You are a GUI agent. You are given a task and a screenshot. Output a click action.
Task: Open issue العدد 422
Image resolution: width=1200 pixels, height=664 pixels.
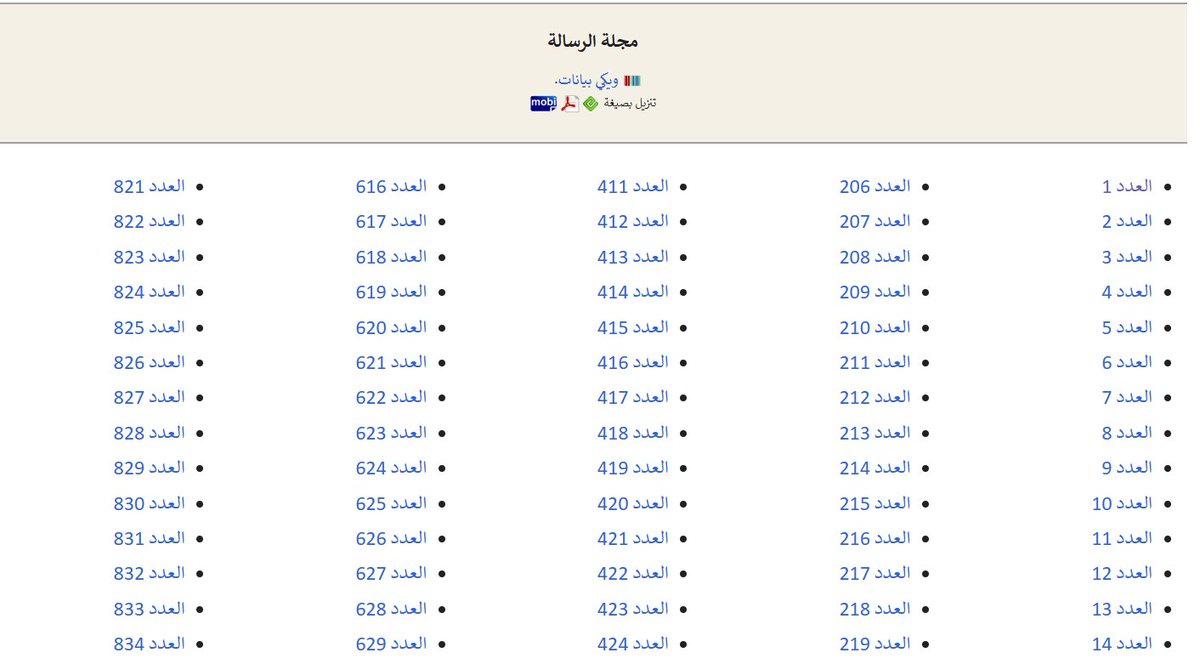[x=633, y=573]
